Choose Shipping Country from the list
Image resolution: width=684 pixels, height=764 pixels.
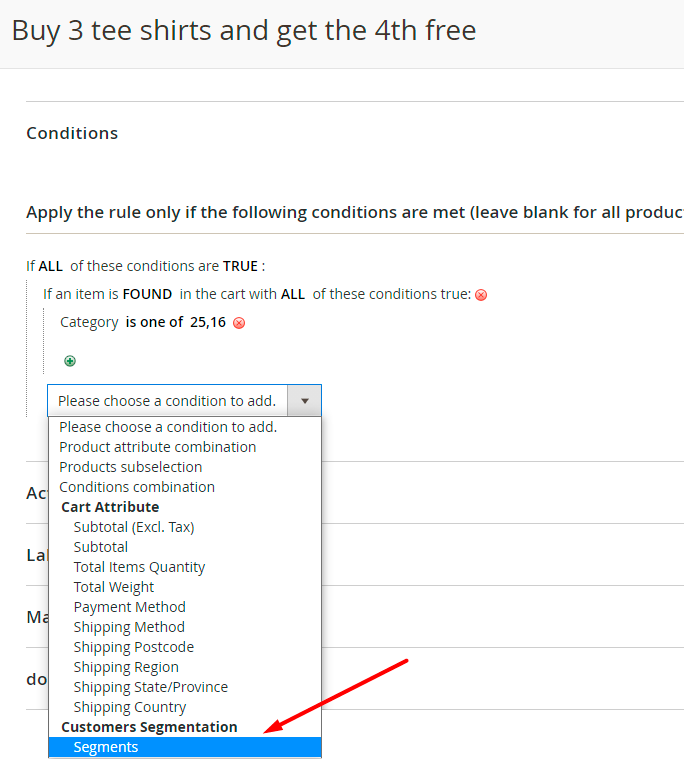pos(130,707)
